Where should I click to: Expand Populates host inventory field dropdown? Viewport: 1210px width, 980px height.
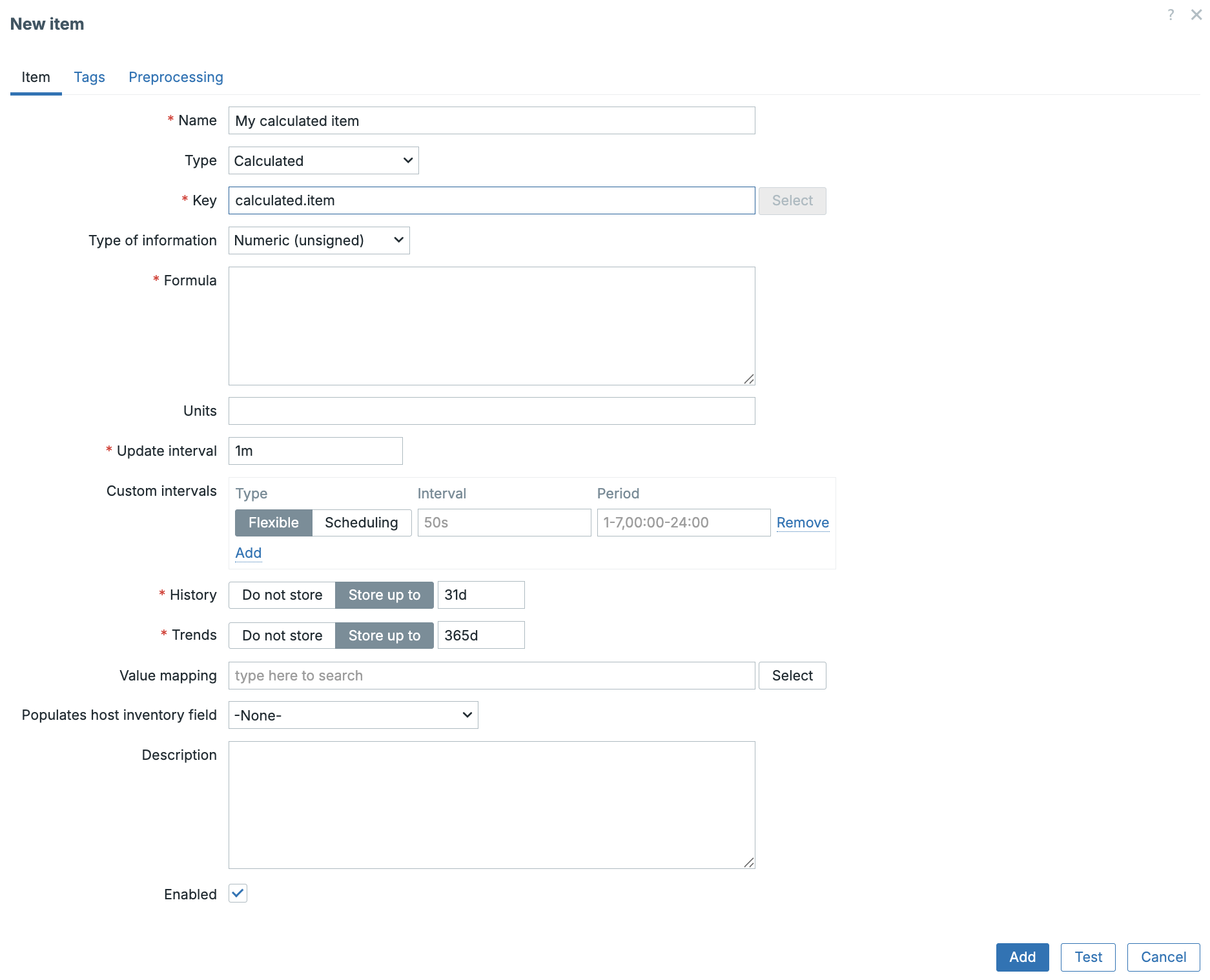[353, 715]
